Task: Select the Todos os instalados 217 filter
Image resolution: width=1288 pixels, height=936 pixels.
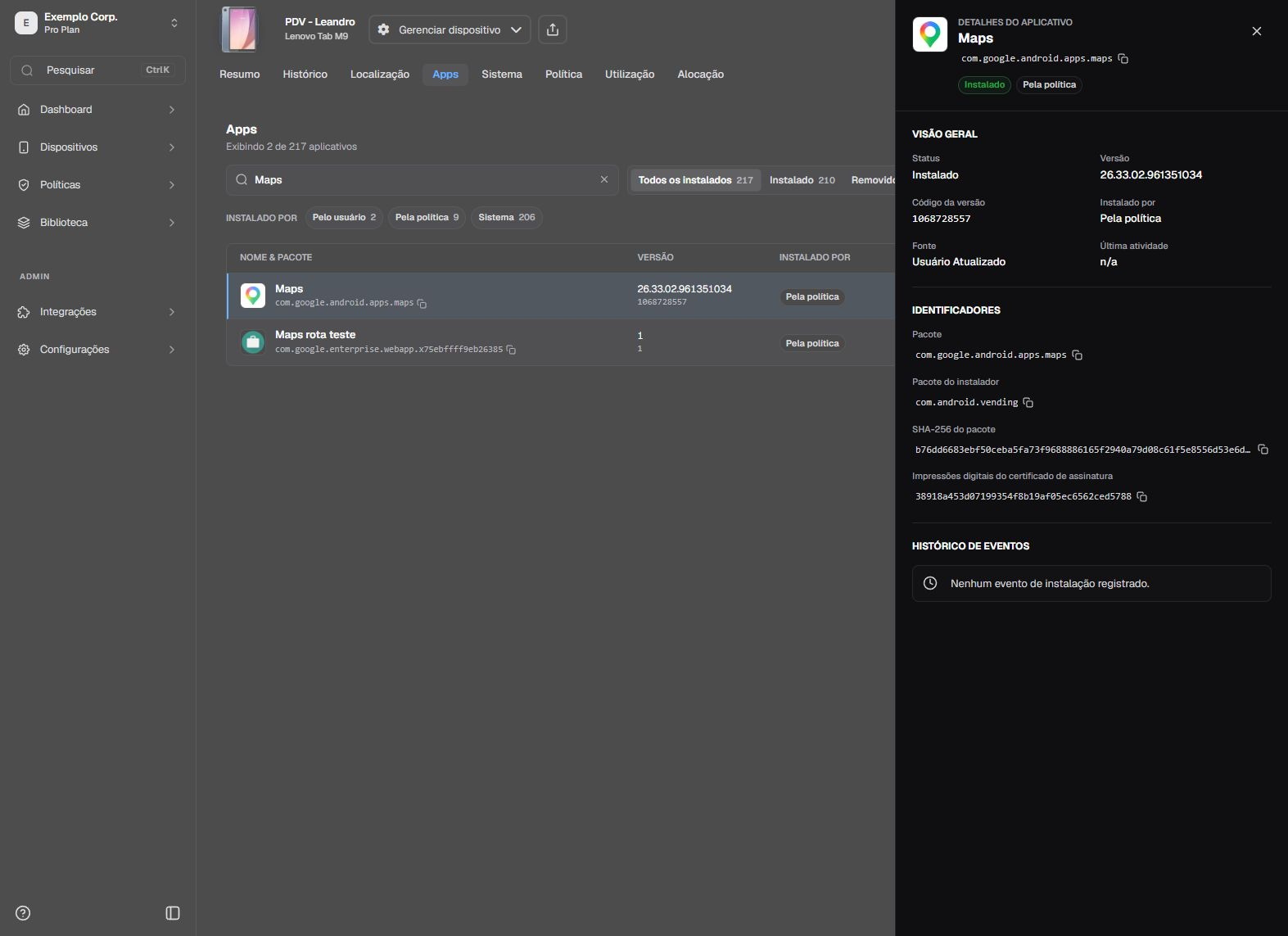Action: tap(695, 180)
